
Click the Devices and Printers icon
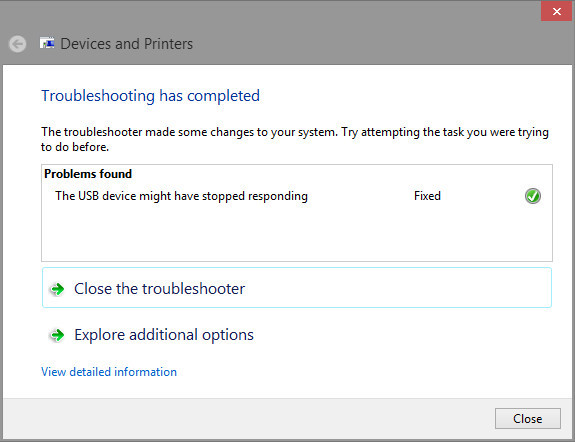pos(47,43)
